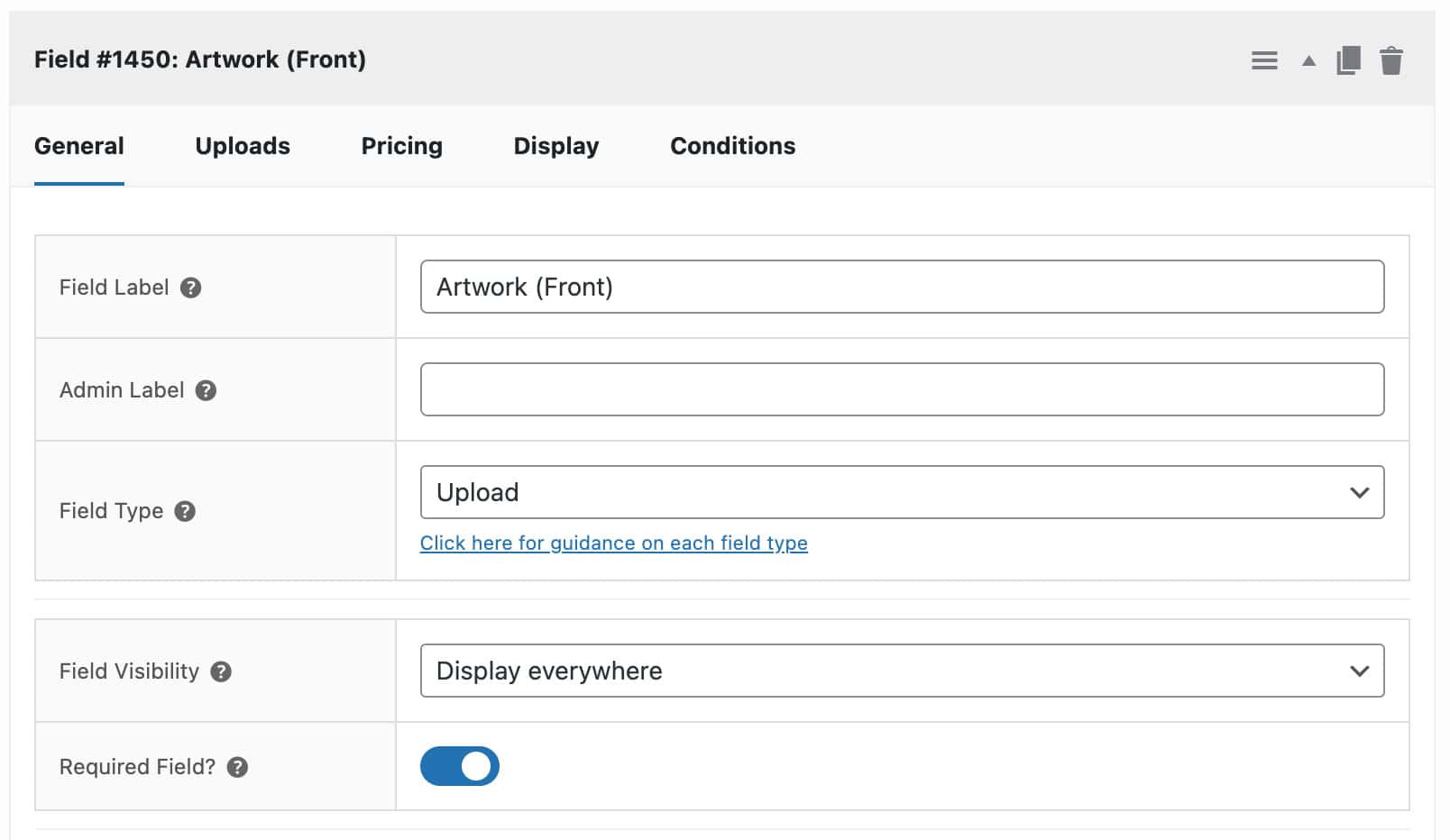Select the Display tab

click(555, 145)
